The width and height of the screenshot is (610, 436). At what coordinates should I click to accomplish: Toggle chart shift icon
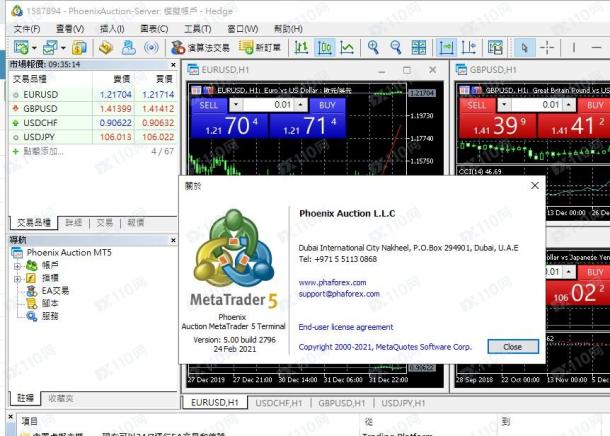[468, 47]
